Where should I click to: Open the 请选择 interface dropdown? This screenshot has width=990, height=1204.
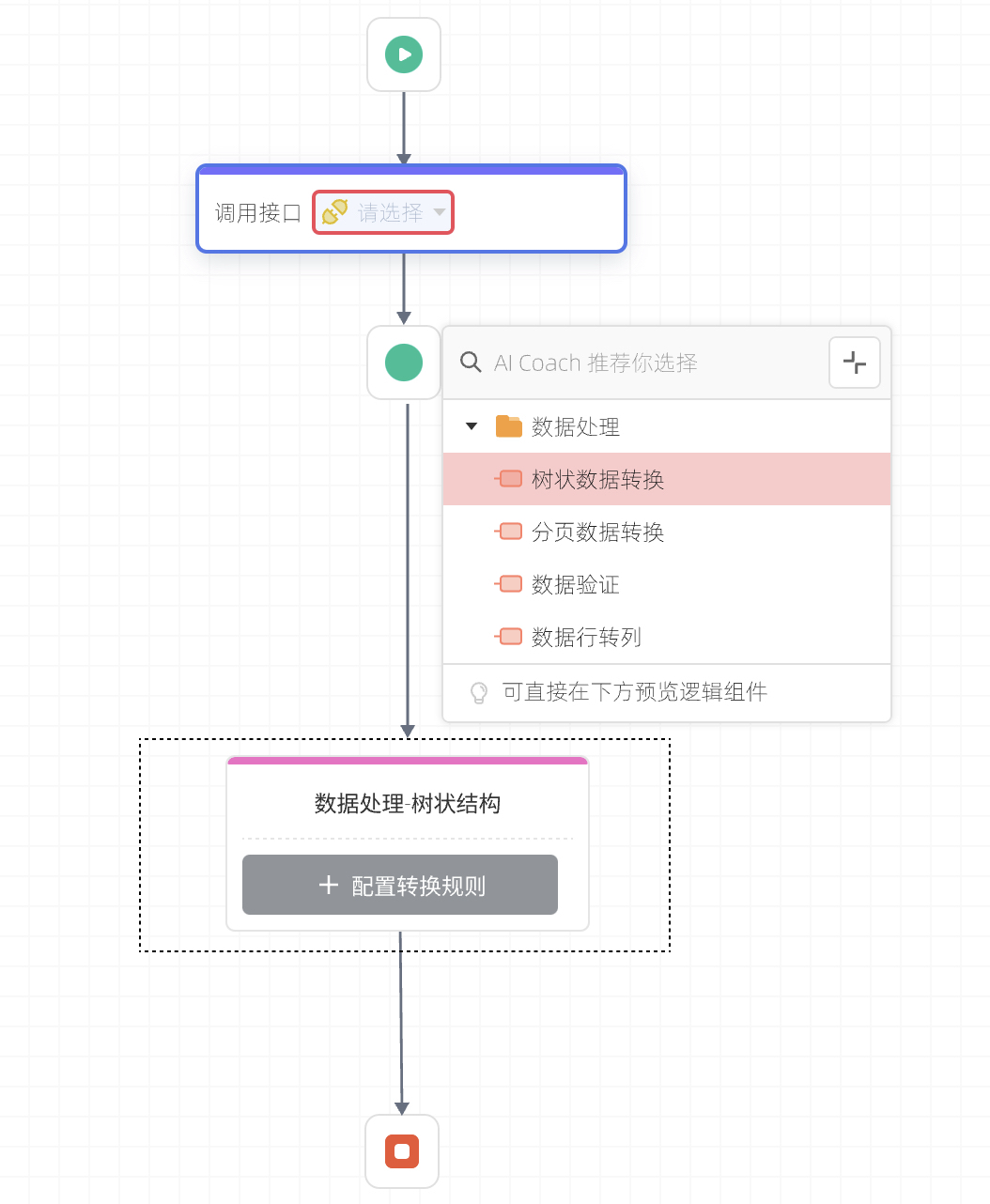[x=383, y=212]
